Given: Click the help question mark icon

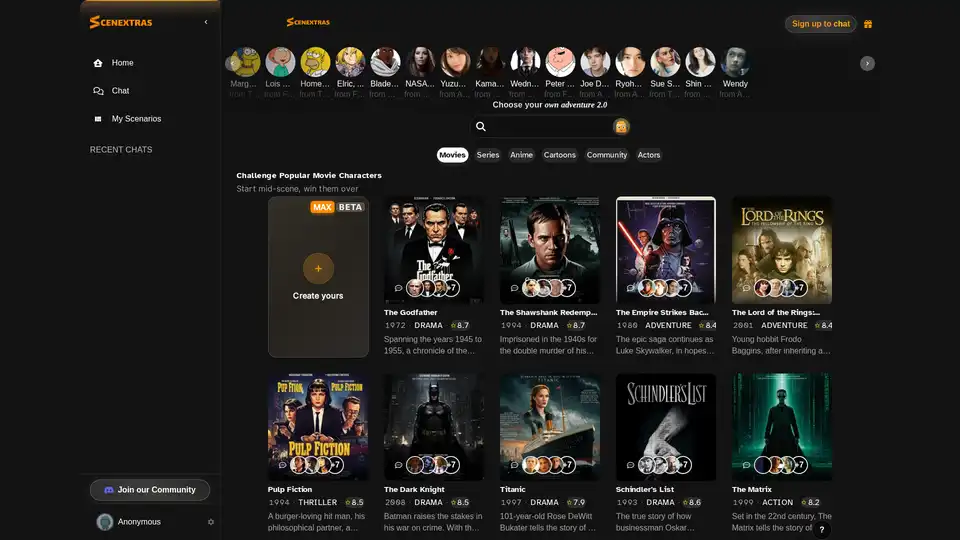Looking at the screenshot, I should [x=822, y=530].
